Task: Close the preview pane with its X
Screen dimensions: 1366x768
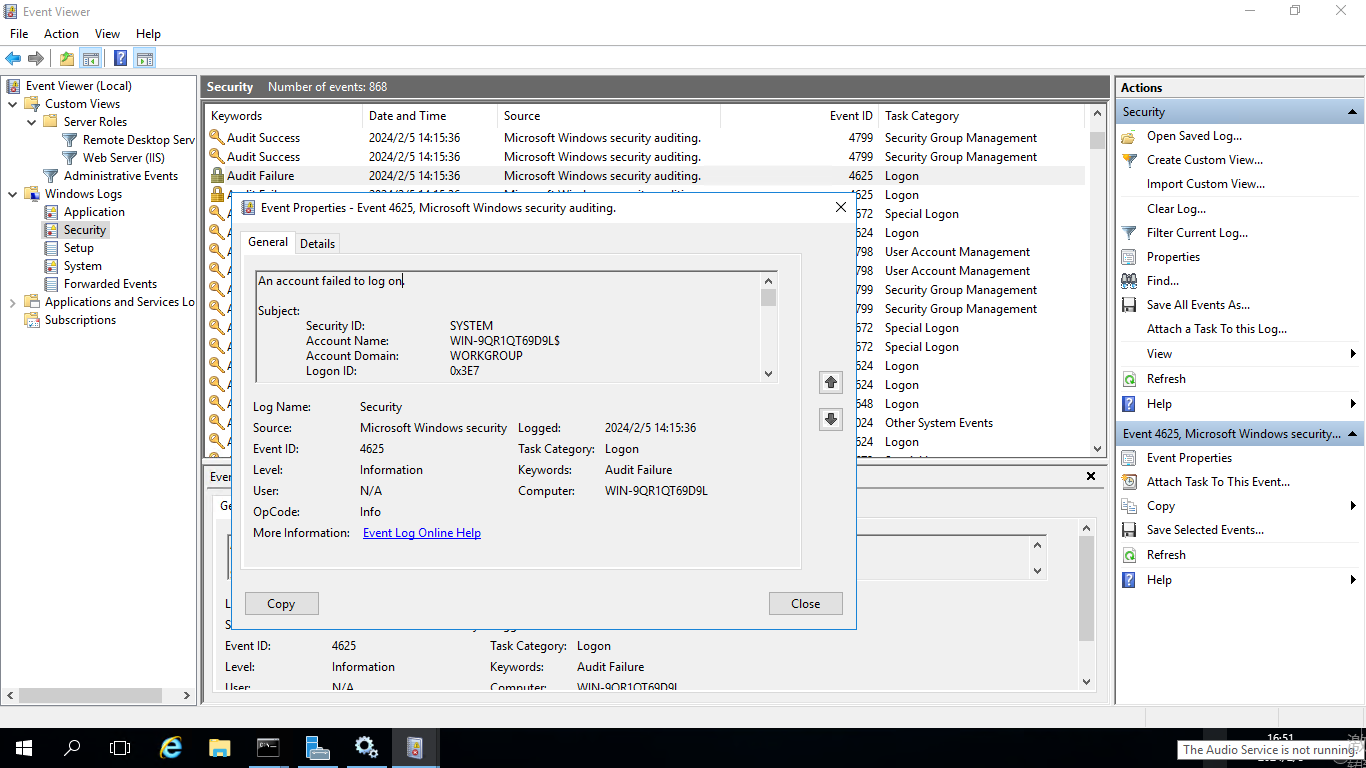Action: pyautogui.click(x=1091, y=477)
